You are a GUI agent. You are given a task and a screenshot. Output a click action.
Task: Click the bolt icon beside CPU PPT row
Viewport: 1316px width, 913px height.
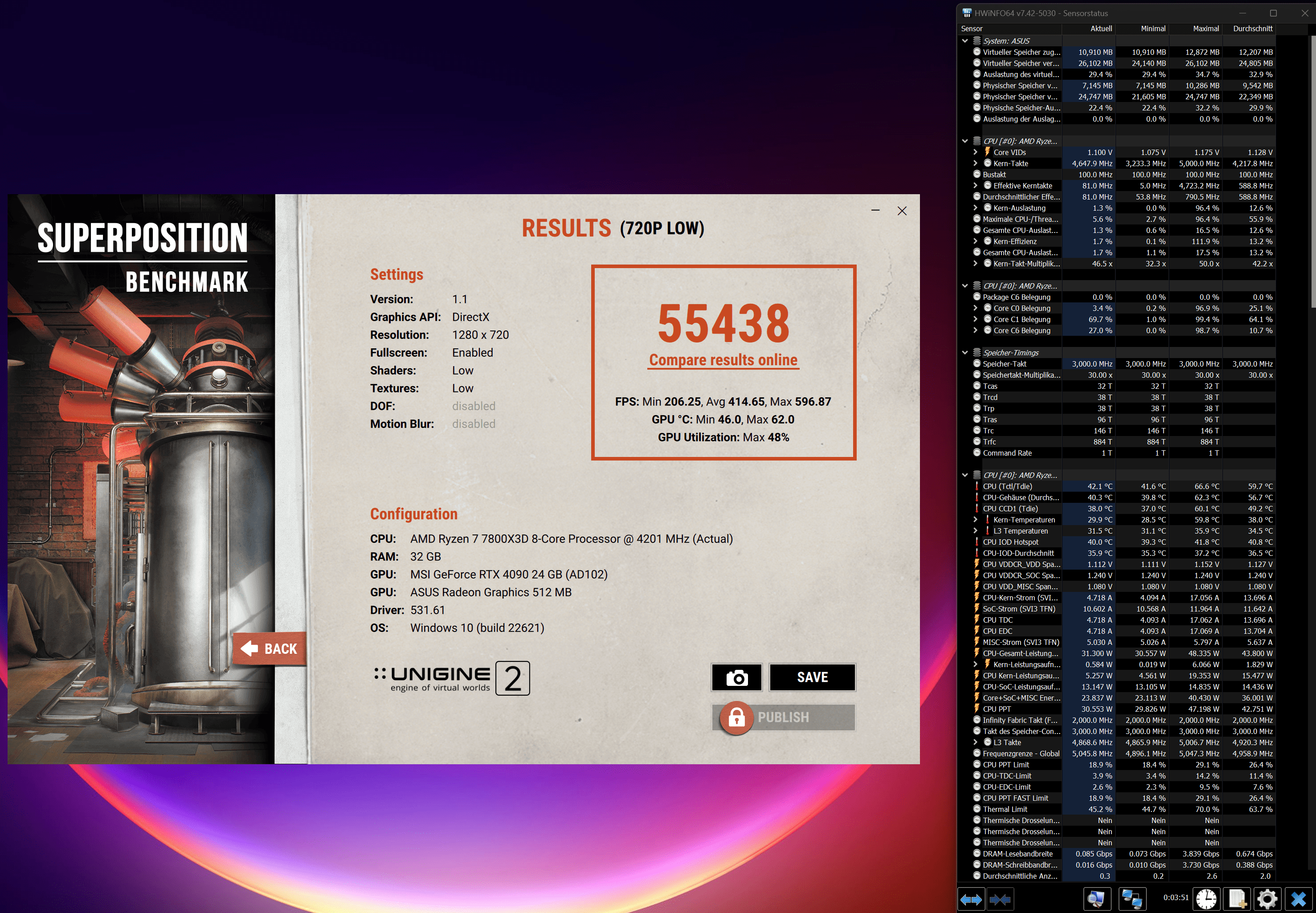coord(977,709)
